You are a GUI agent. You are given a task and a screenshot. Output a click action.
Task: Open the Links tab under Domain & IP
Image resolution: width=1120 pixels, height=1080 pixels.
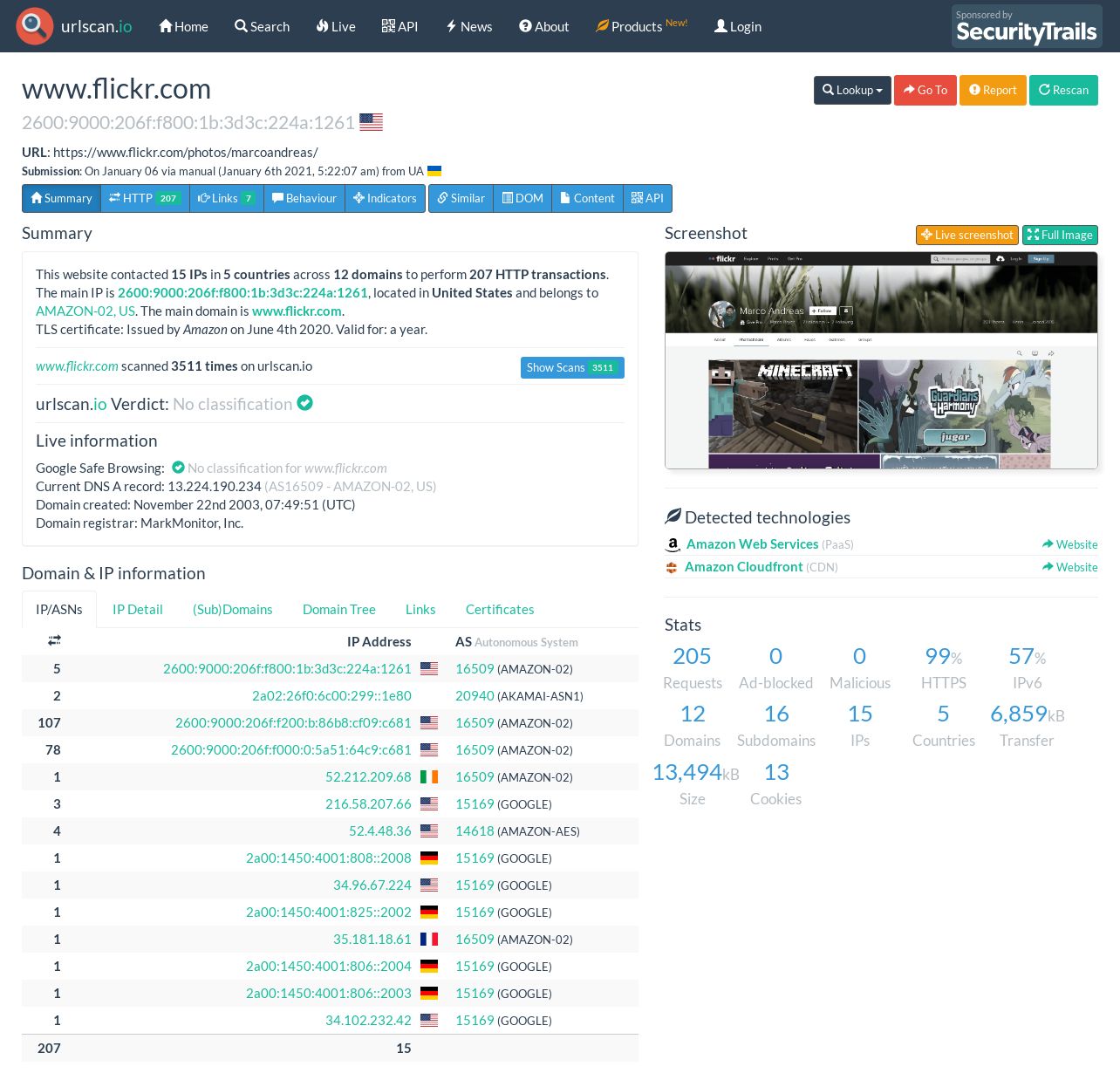[x=420, y=610]
